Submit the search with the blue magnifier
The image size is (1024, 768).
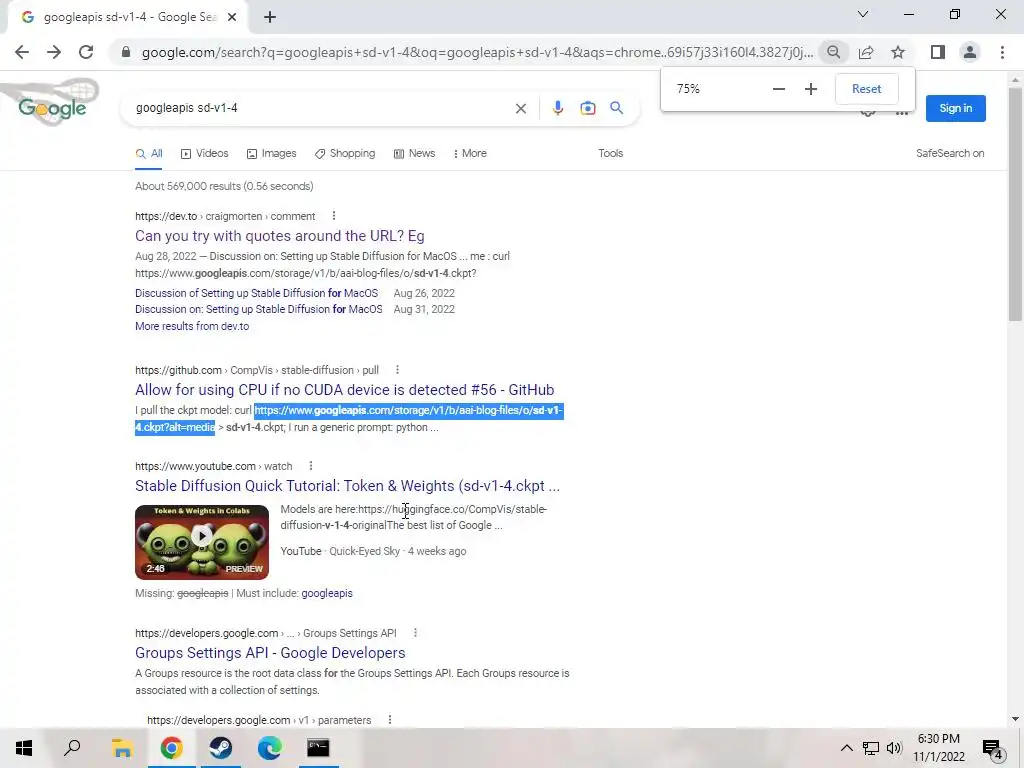coord(616,108)
